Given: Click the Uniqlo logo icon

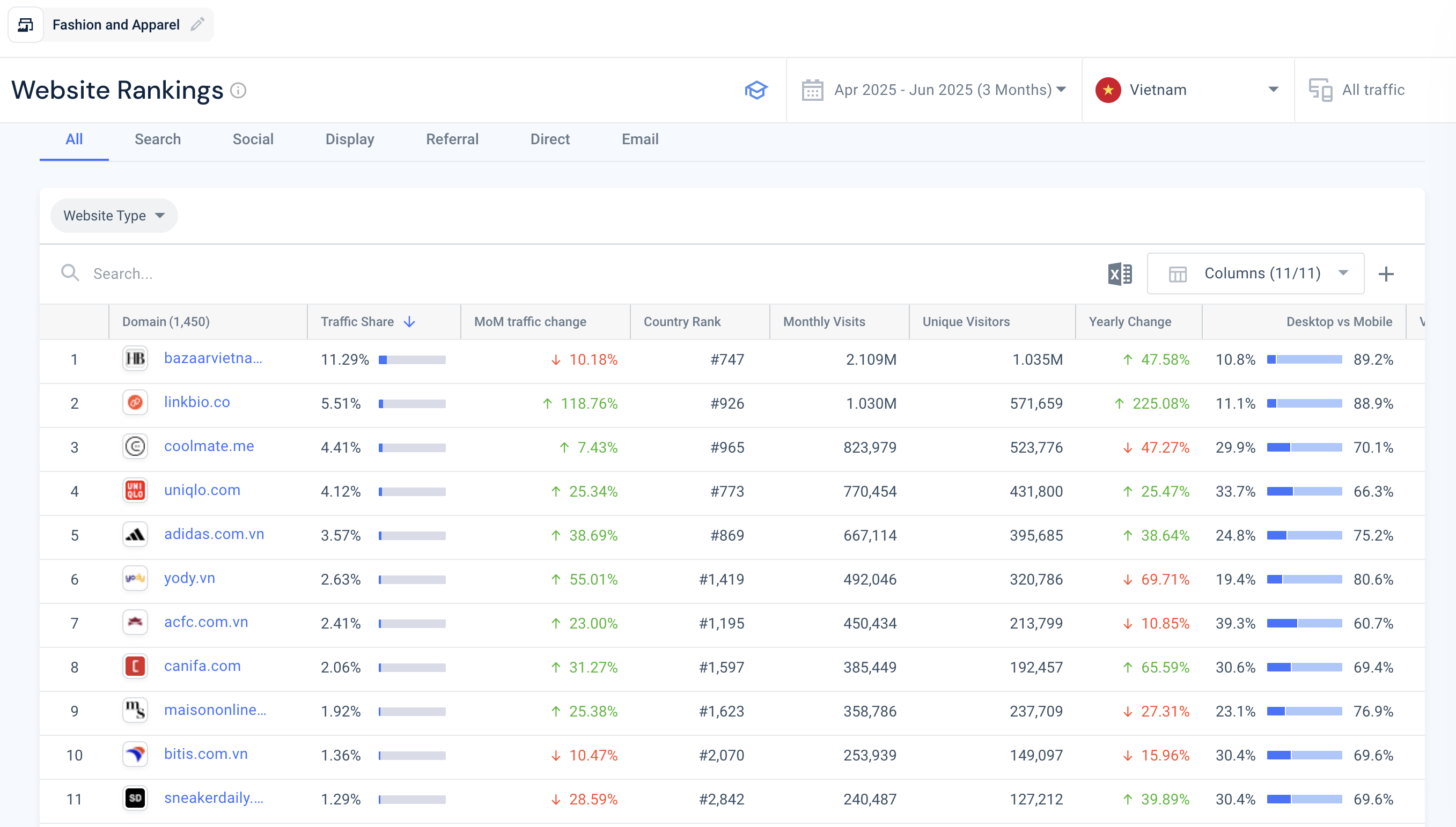Looking at the screenshot, I should point(135,491).
